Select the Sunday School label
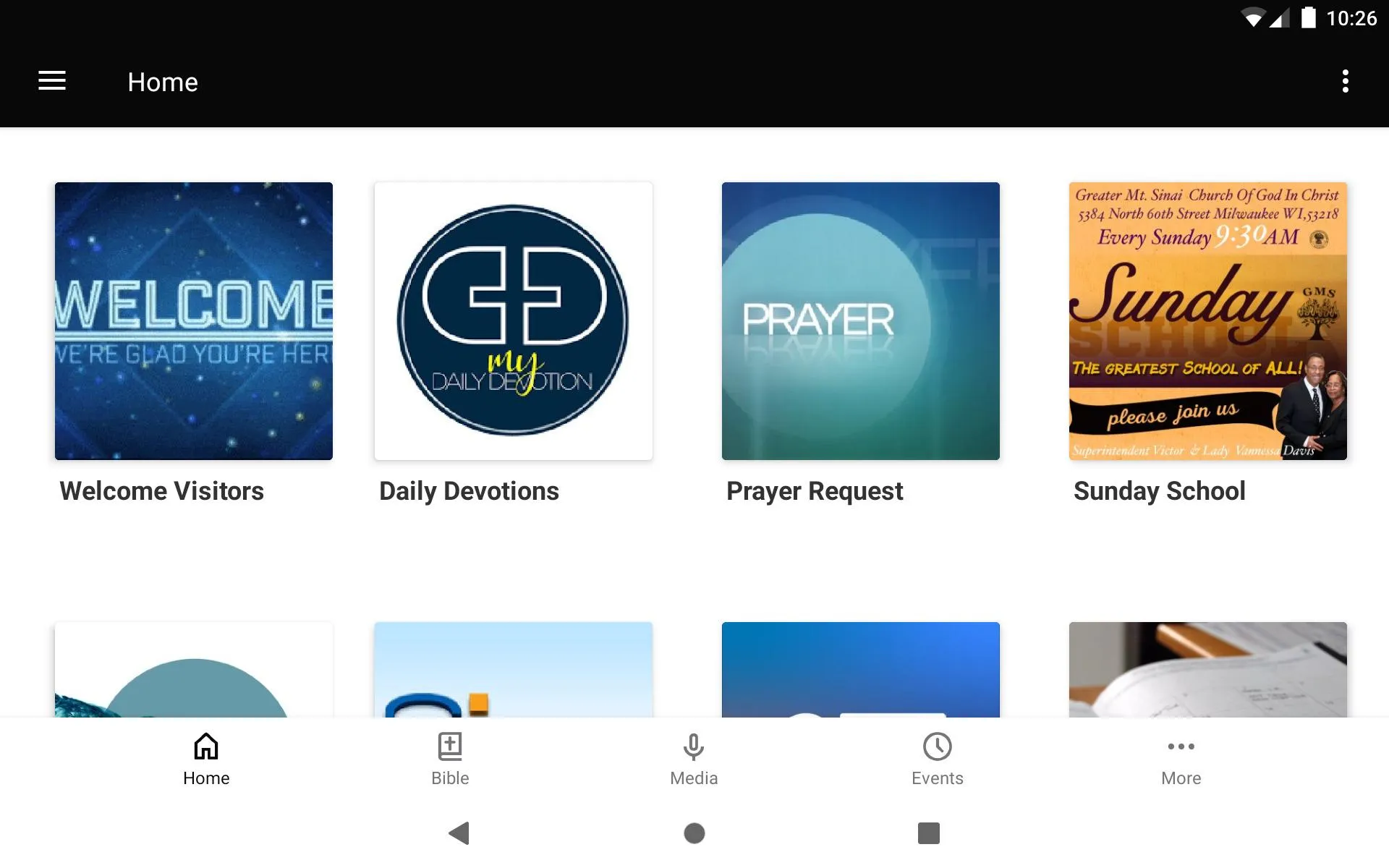 coord(1160,491)
